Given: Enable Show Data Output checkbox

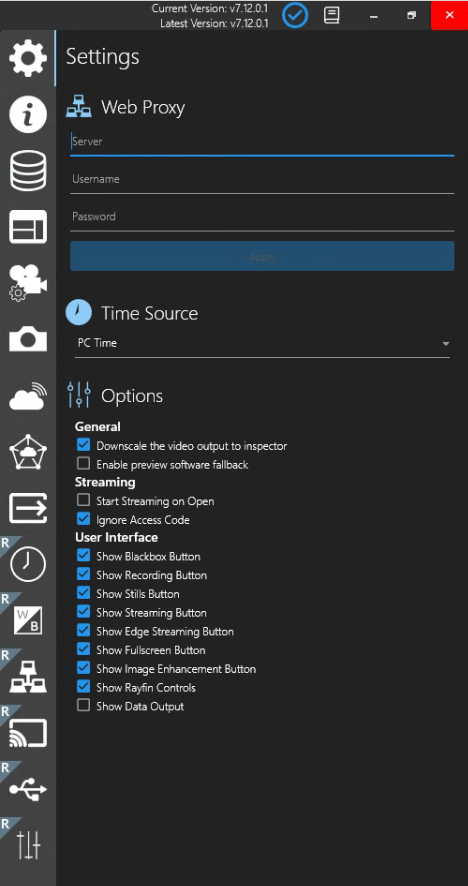Looking at the screenshot, I should coord(84,705).
